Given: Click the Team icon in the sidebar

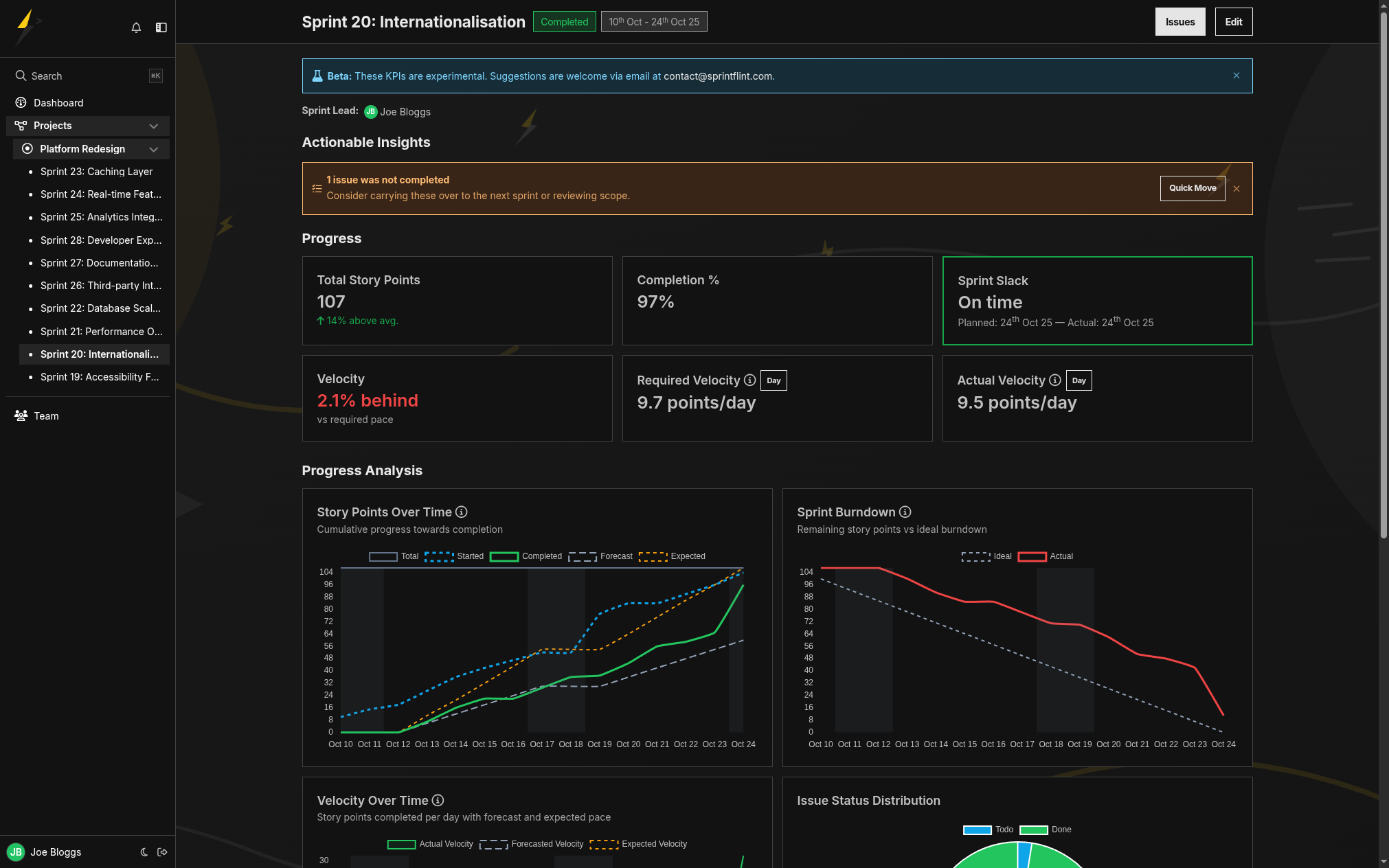Looking at the screenshot, I should (20, 415).
